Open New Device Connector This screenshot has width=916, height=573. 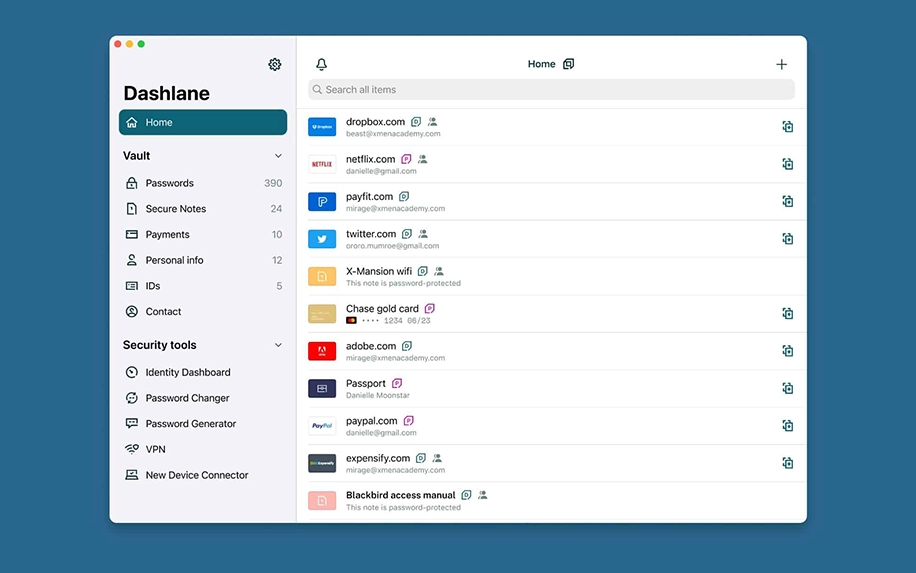(x=203, y=475)
